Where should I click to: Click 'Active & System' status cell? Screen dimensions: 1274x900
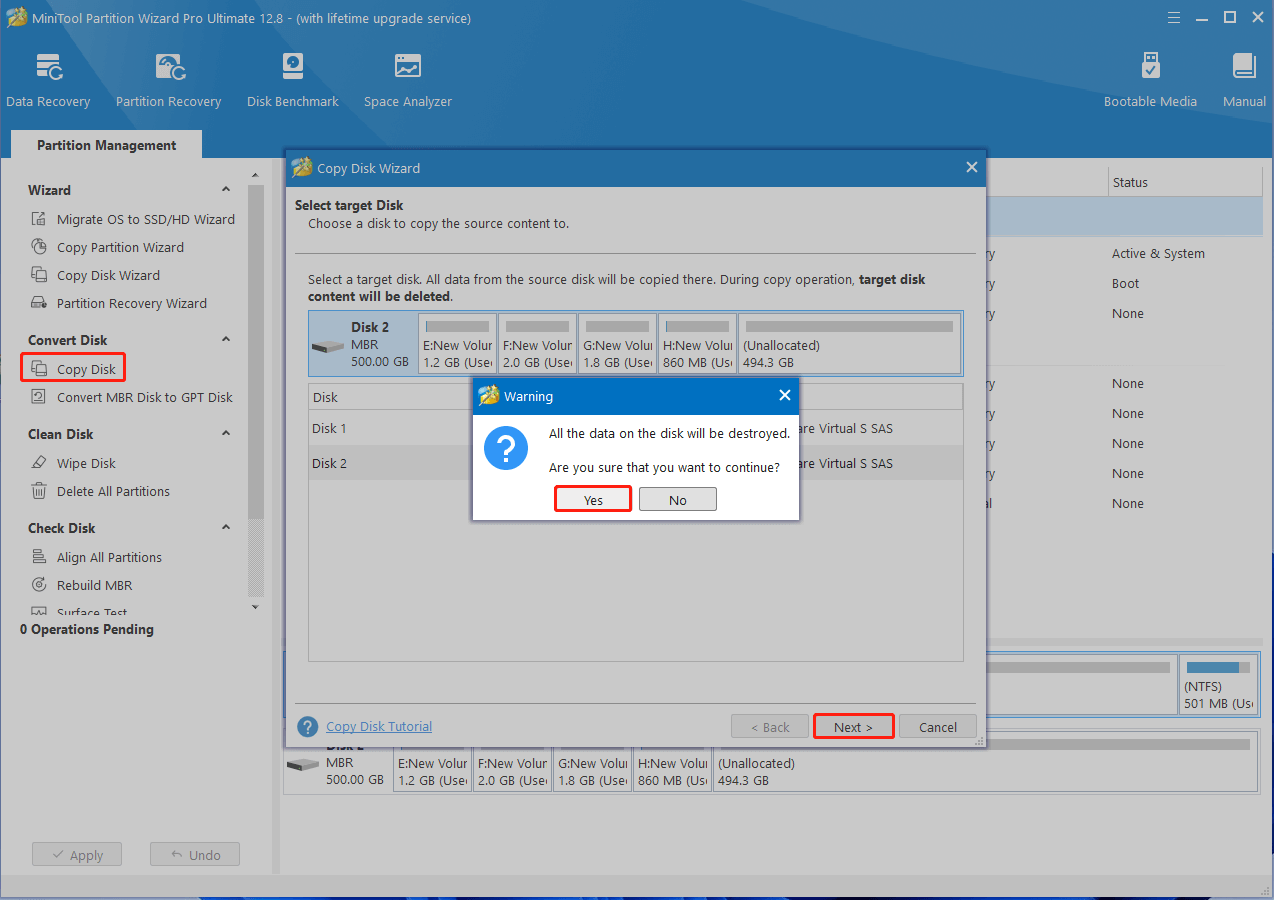tap(1158, 254)
